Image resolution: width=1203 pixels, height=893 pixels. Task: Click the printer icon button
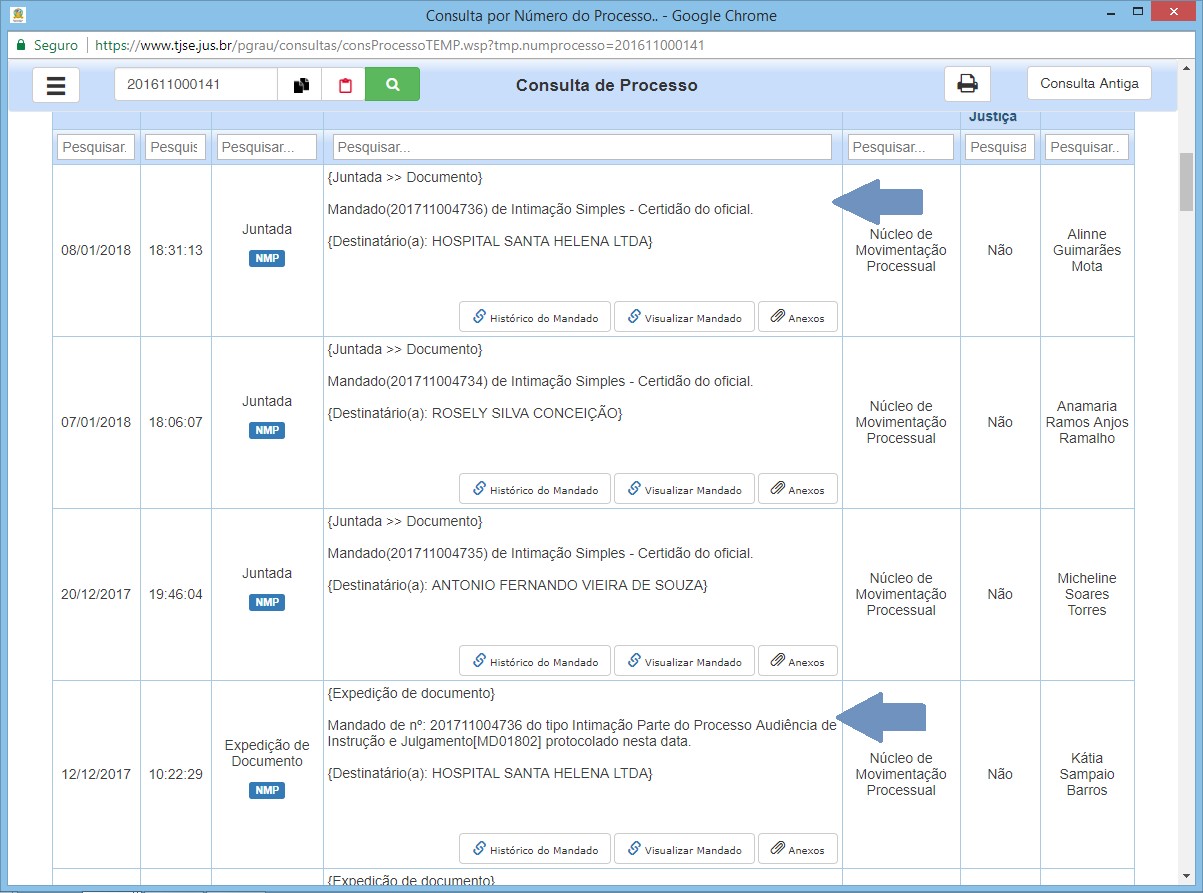[967, 84]
